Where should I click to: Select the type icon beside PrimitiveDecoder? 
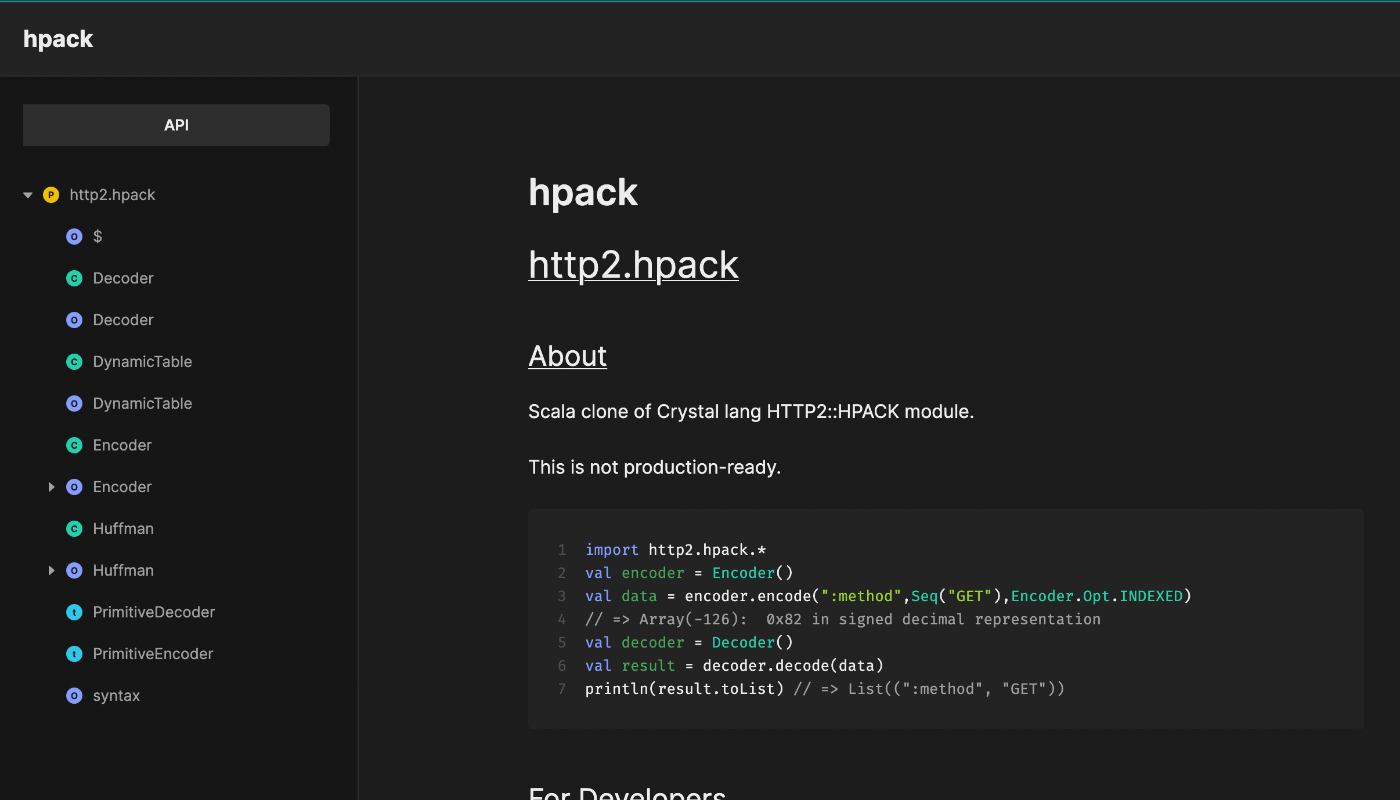(74, 611)
